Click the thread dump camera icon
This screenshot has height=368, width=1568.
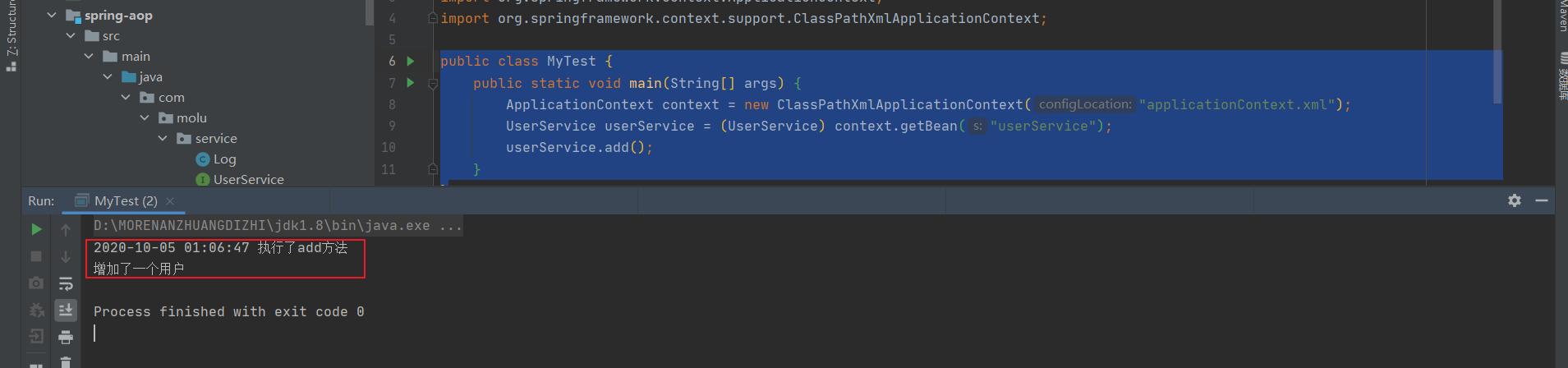tap(36, 283)
